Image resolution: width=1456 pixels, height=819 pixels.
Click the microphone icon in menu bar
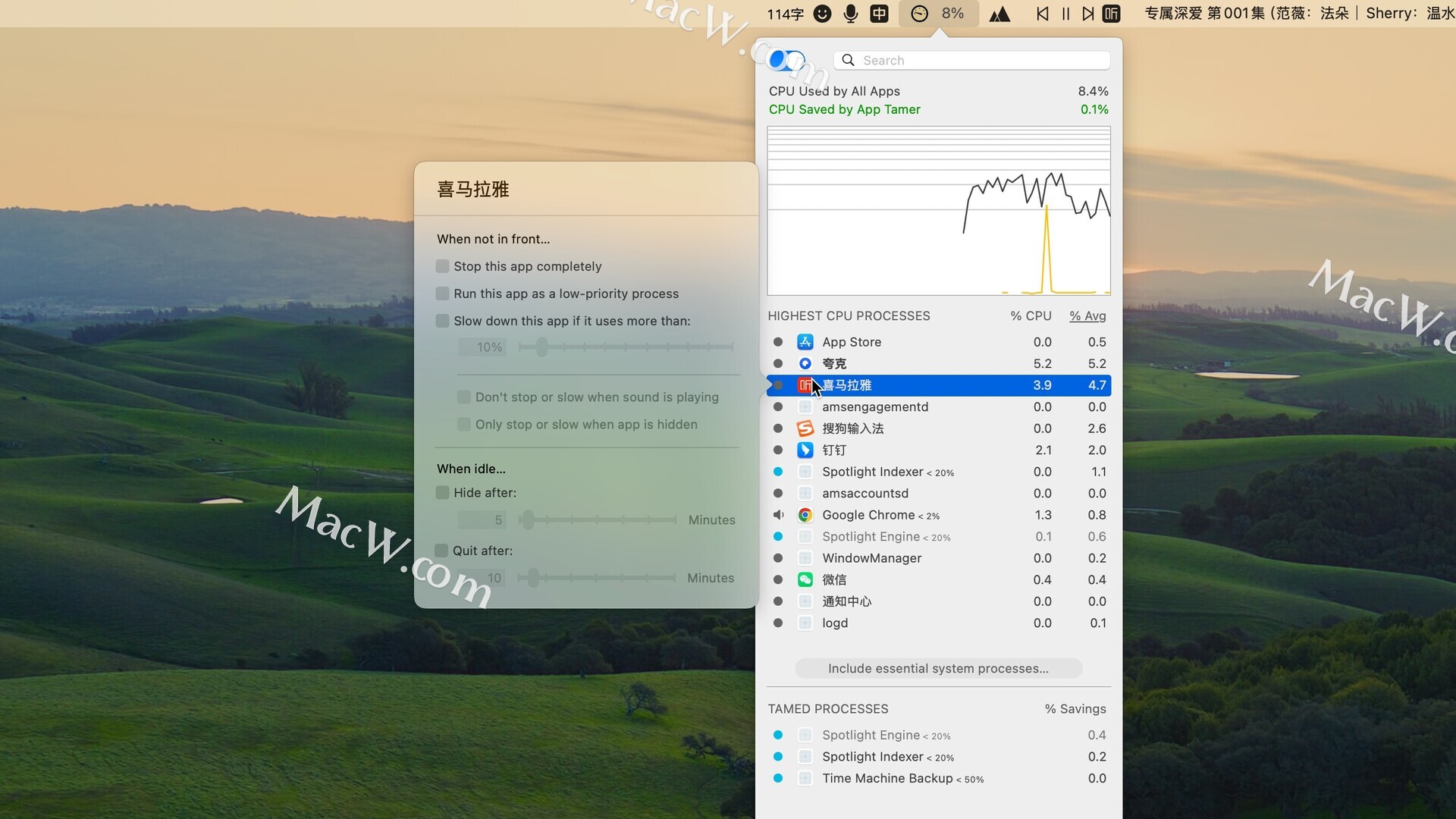851,14
